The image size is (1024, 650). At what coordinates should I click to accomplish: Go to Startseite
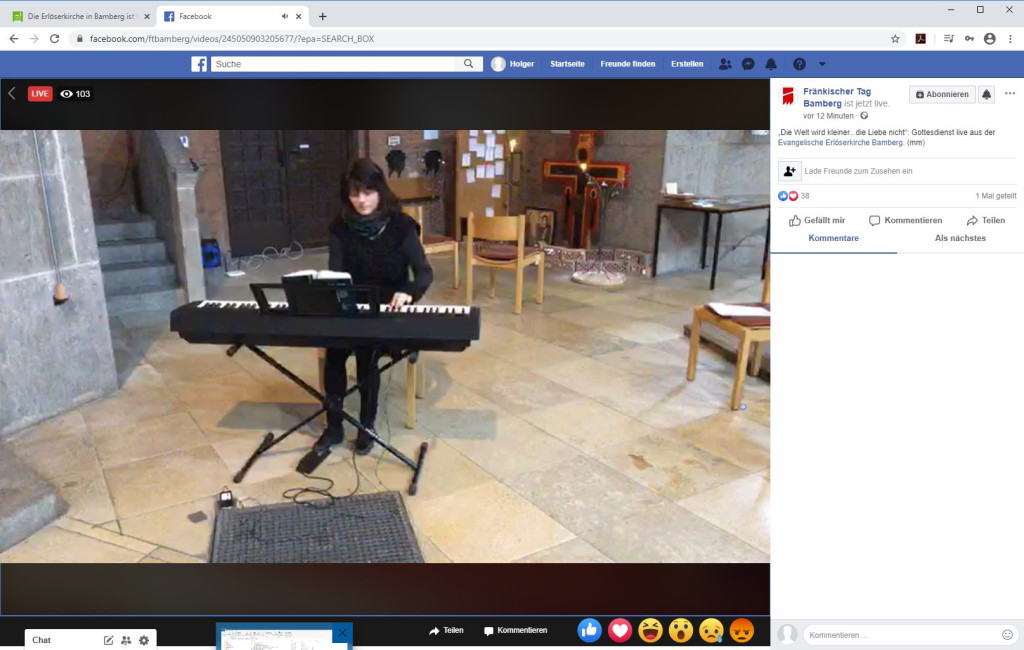[567, 64]
